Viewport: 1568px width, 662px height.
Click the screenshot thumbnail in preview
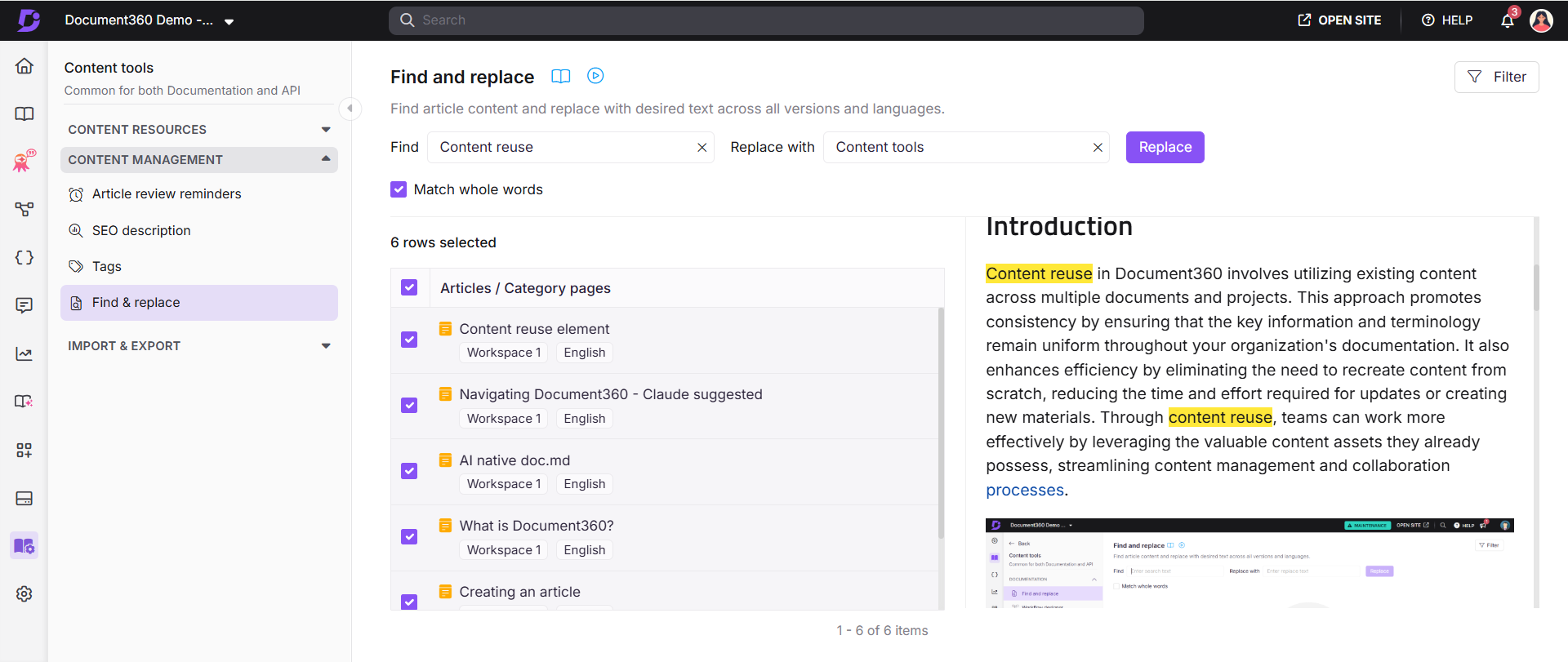(1249, 563)
